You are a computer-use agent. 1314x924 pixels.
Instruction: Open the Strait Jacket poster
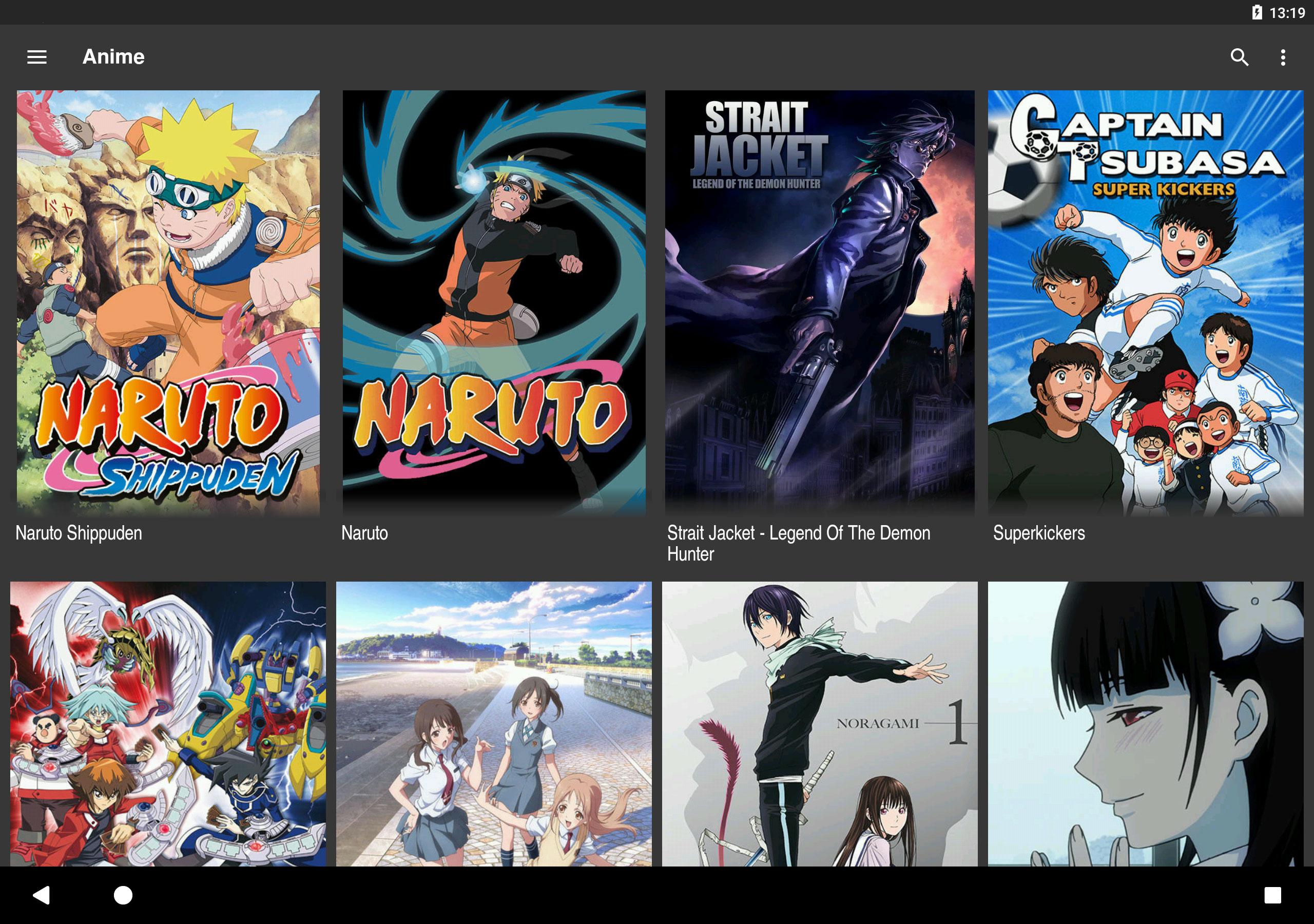tap(820, 303)
